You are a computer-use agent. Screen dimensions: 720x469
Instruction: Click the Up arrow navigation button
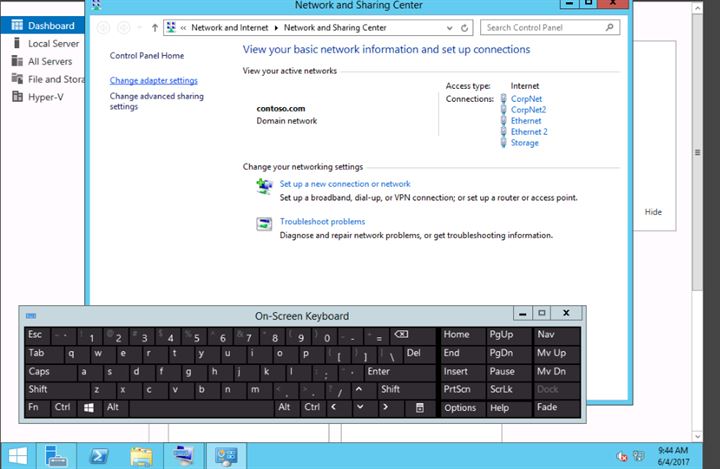point(154,28)
